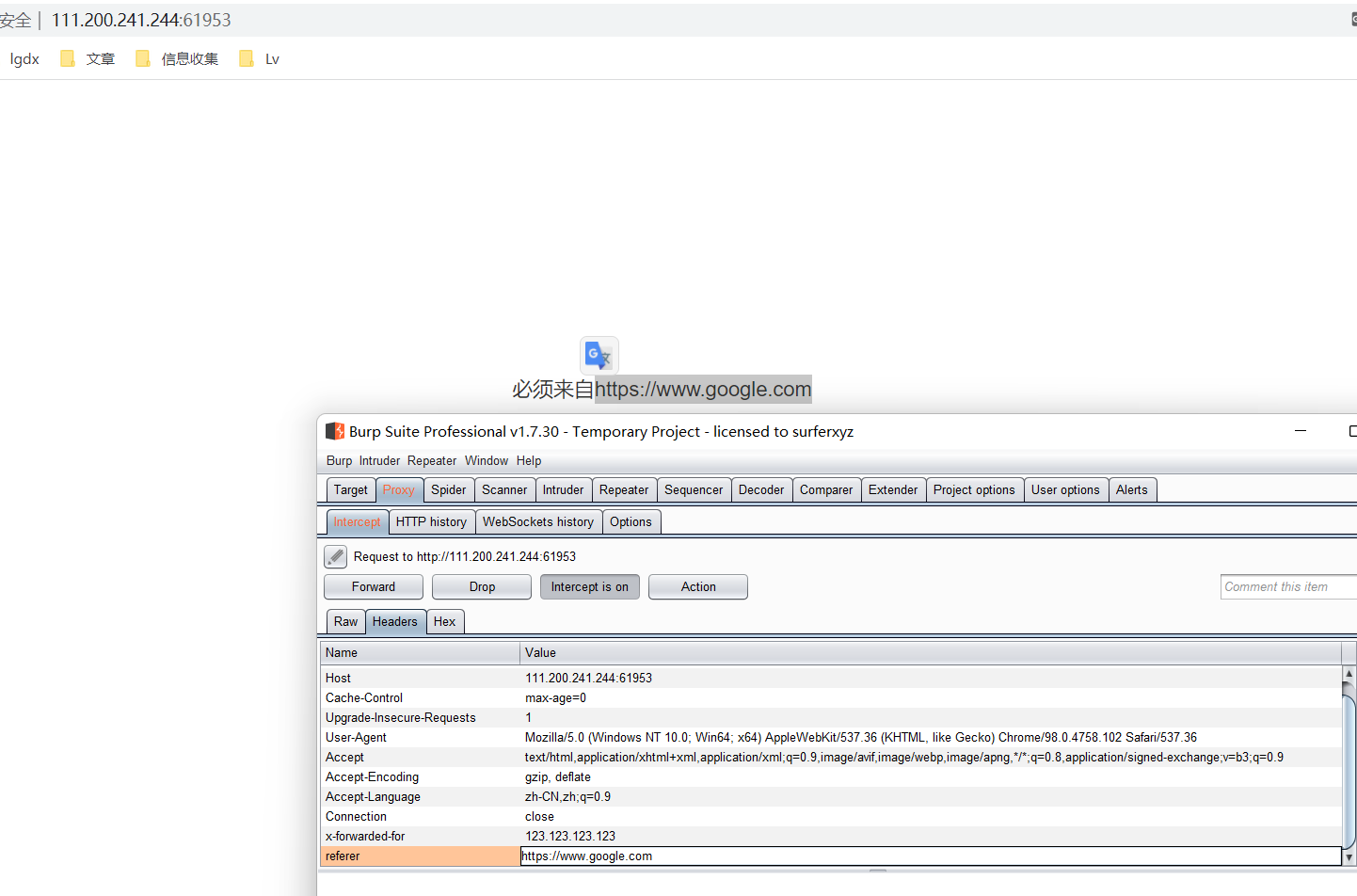Open the 文章 bookmark folder
Viewport: 1357px width, 896px height.
88,58
